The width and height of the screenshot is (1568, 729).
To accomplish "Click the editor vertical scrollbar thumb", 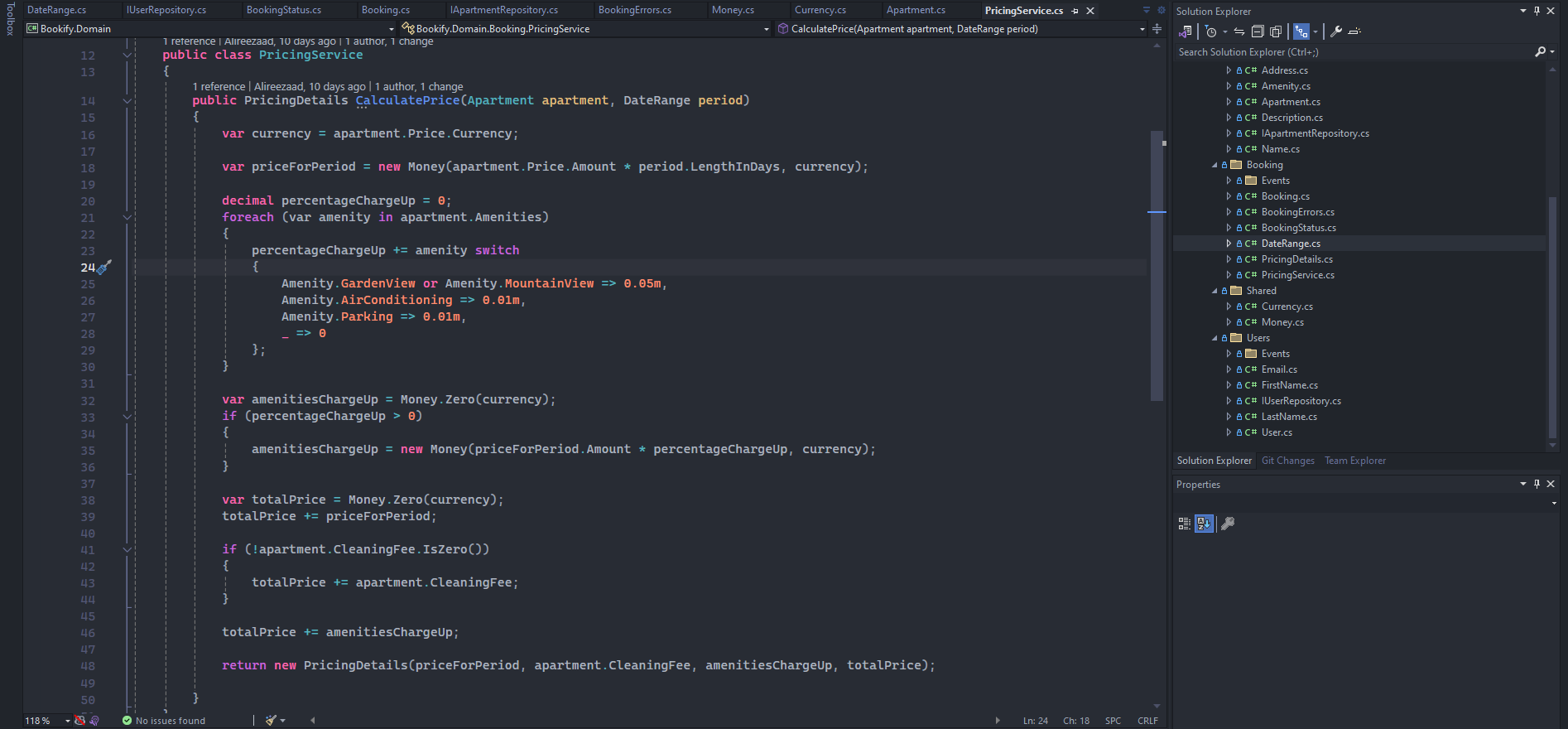I will click(1157, 265).
